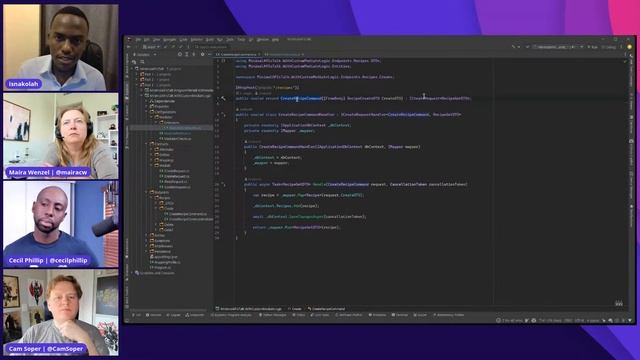Viewport: 640px width, 360px height.
Task: Expand the Part 1 solution folder
Action: [137, 74]
